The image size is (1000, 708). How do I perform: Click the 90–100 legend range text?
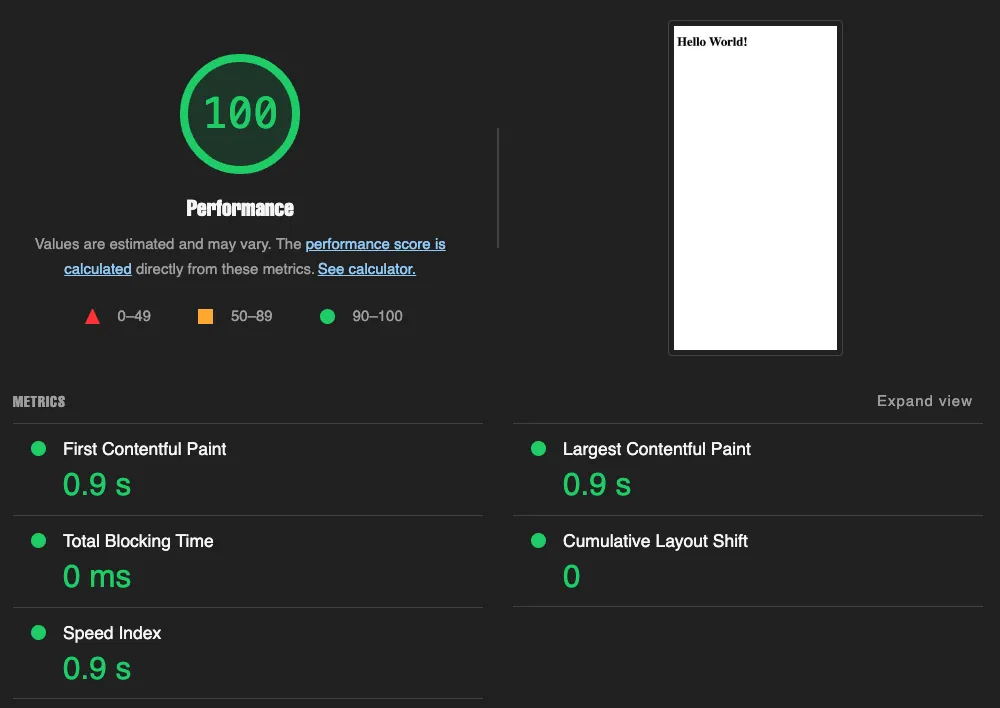pos(378,316)
